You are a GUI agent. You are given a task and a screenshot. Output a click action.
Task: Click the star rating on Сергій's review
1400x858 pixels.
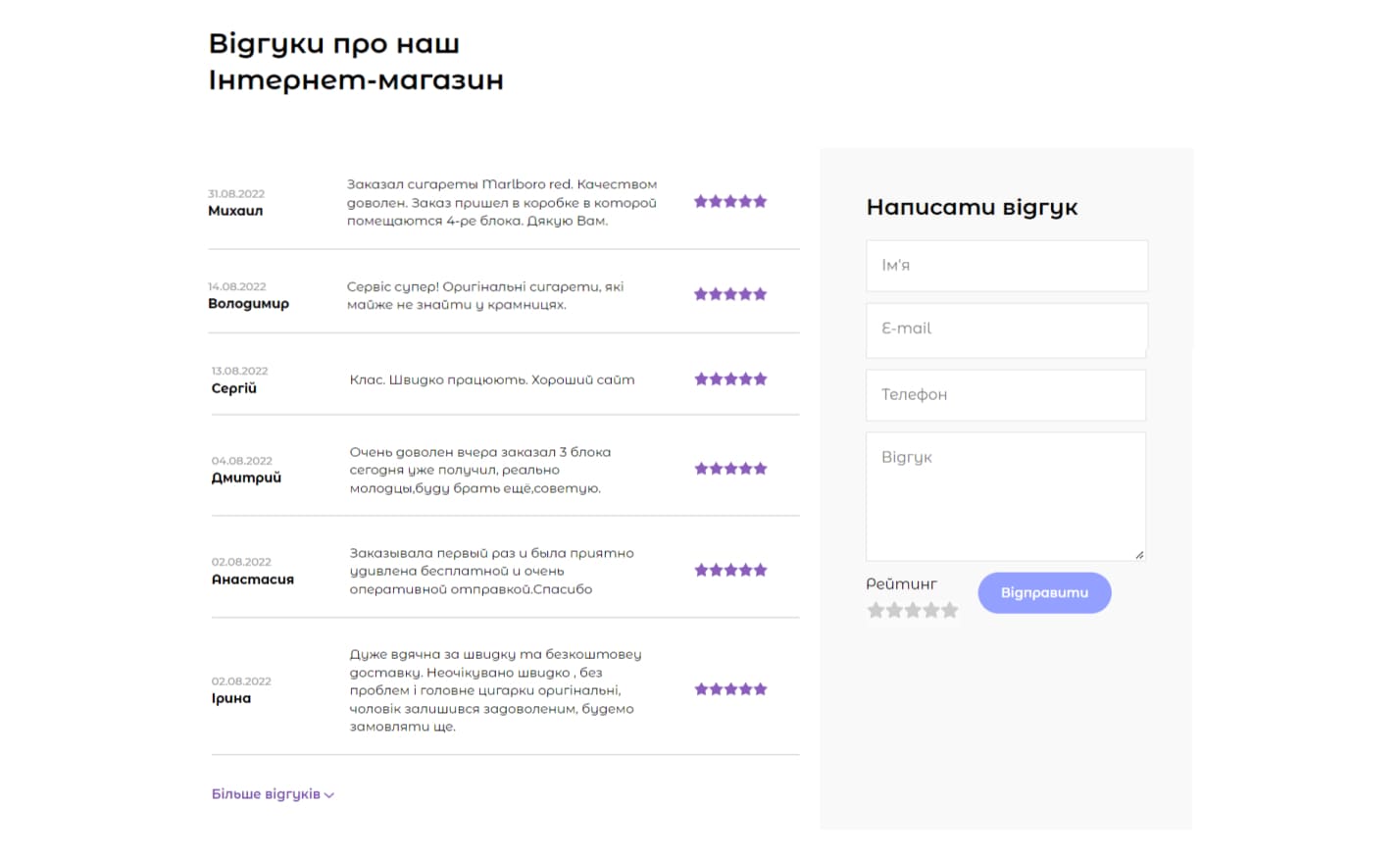(x=730, y=379)
